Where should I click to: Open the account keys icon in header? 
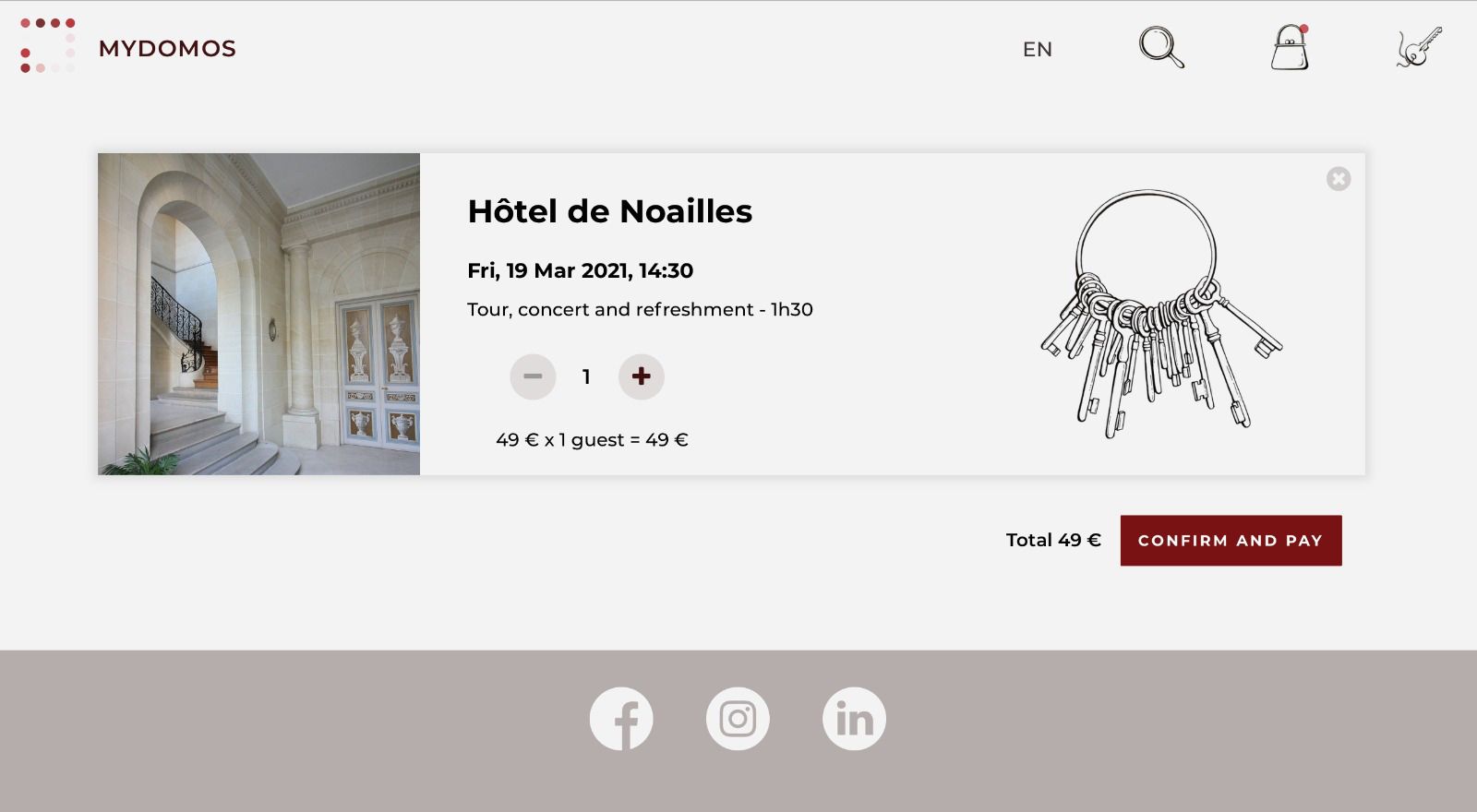[x=1419, y=47]
